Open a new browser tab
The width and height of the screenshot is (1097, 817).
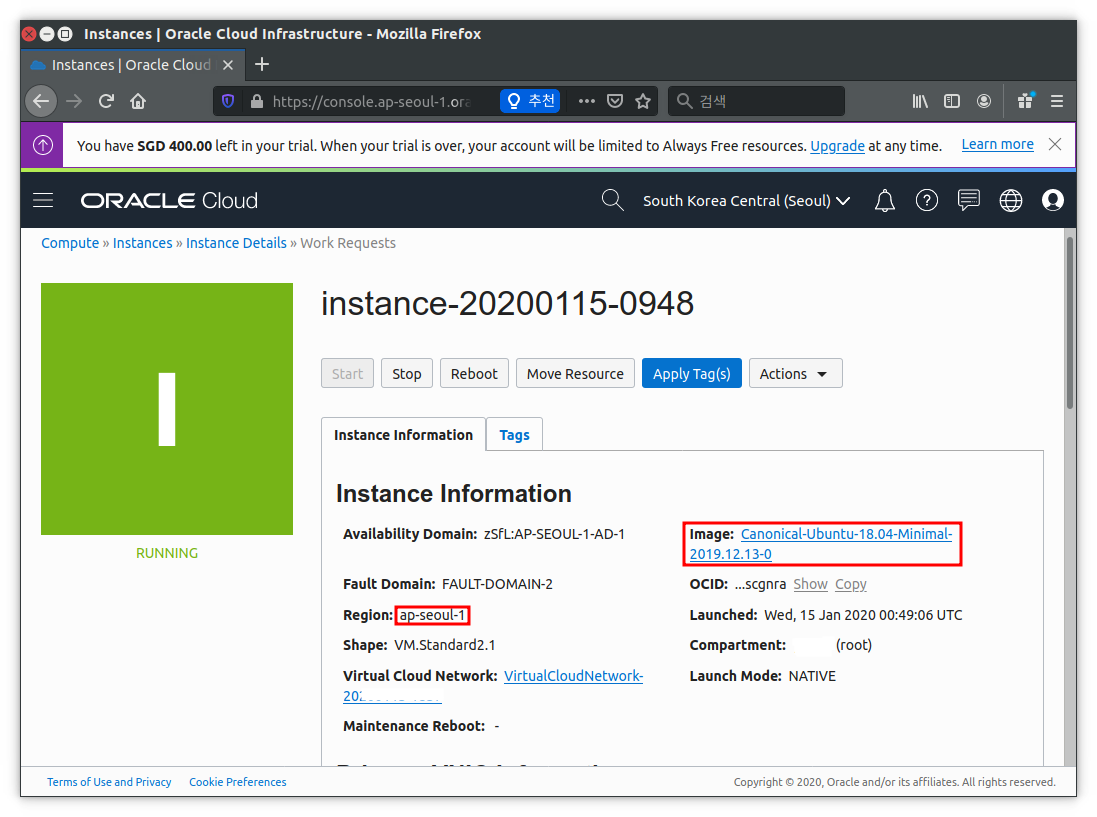262,64
